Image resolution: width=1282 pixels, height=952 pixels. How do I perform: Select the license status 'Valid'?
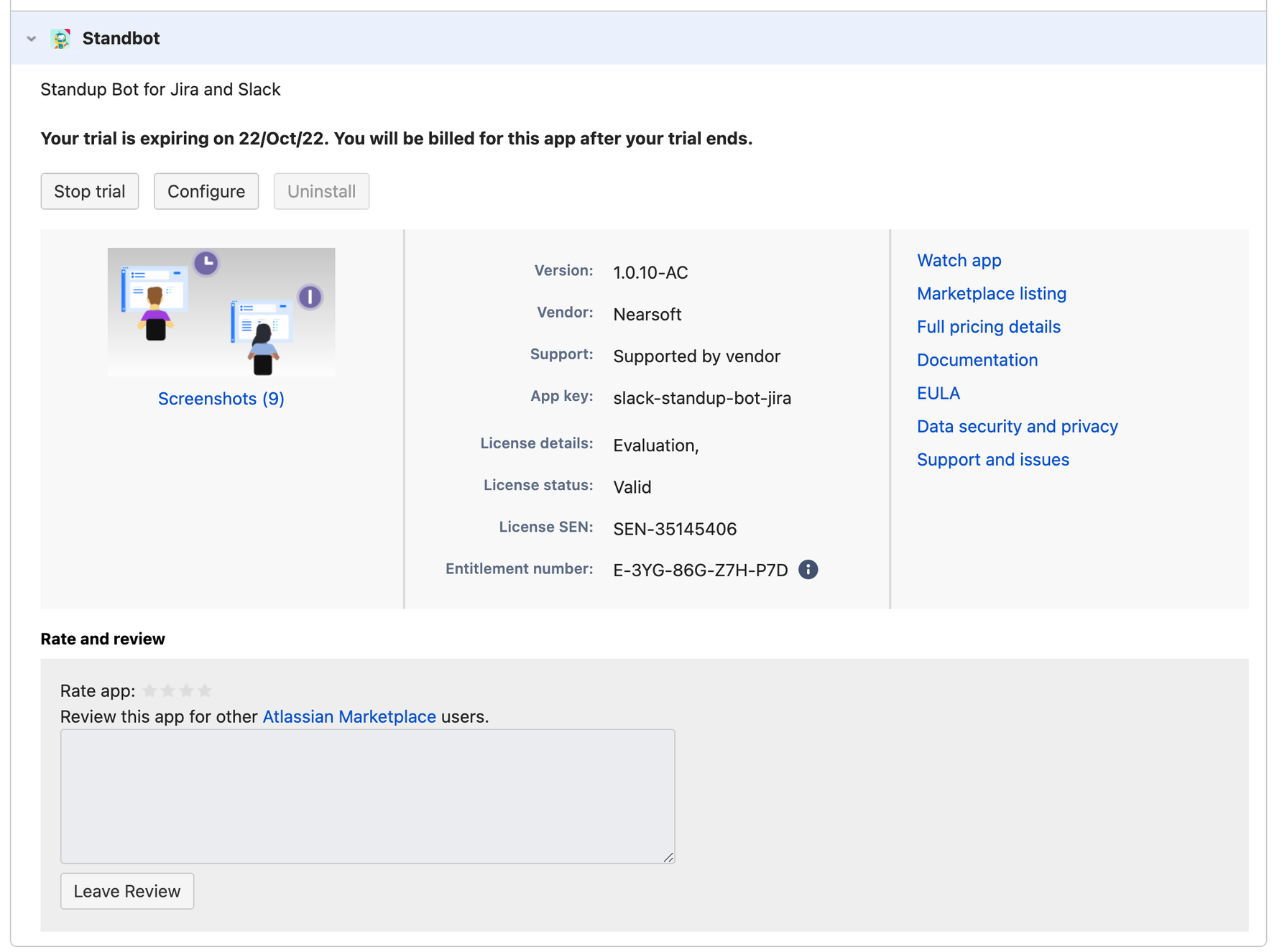coord(632,487)
